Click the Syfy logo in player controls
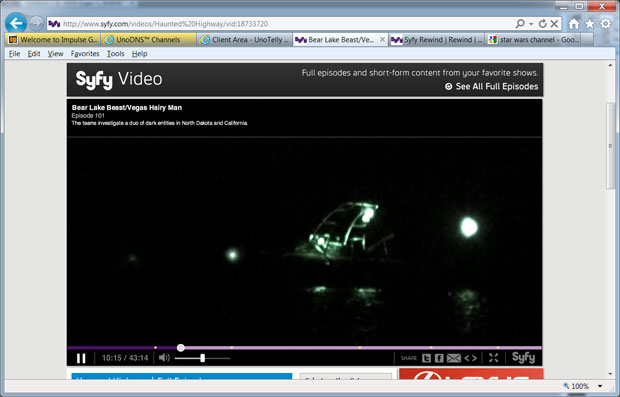Screen dimensions: 620x397 pos(523,357)
